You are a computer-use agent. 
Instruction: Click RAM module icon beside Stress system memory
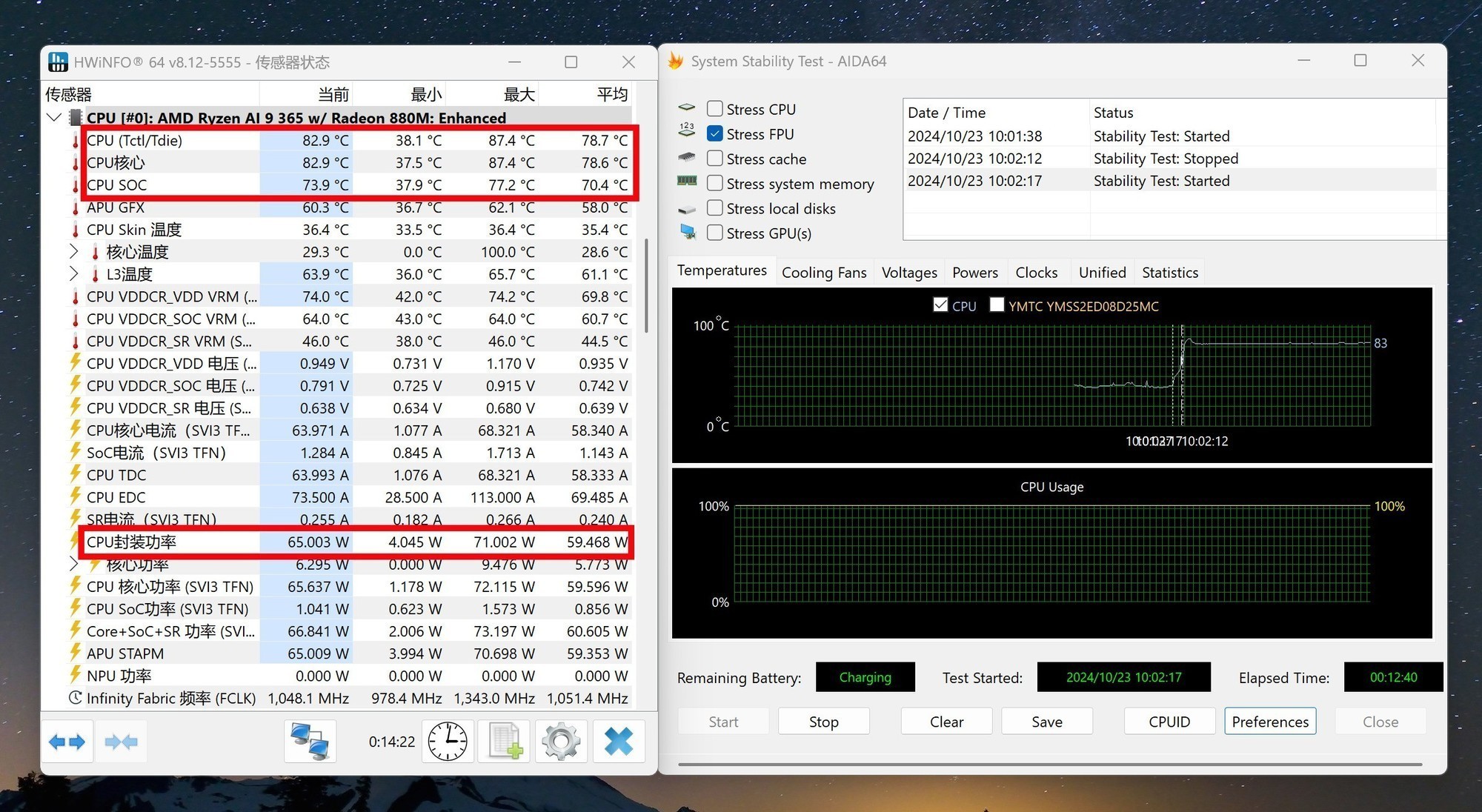tap(687, 181)
